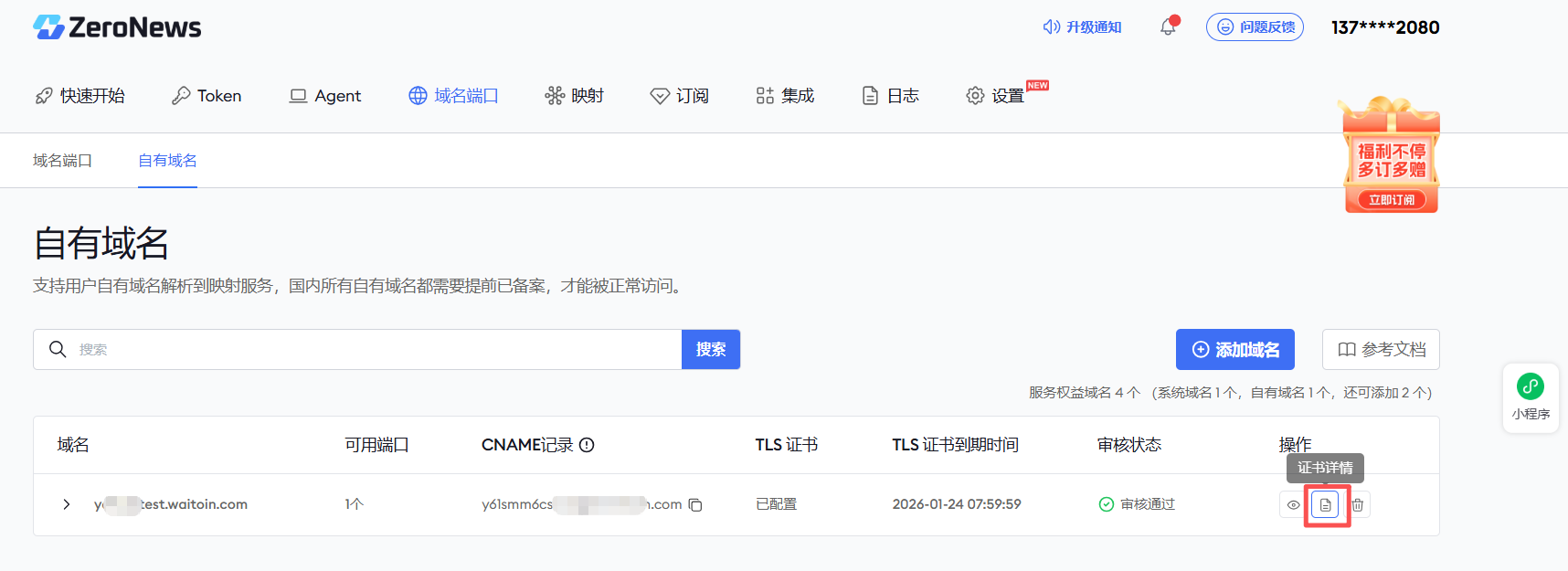
Task: Open the 映射 menu item
Action: click(x=575, y=96)
